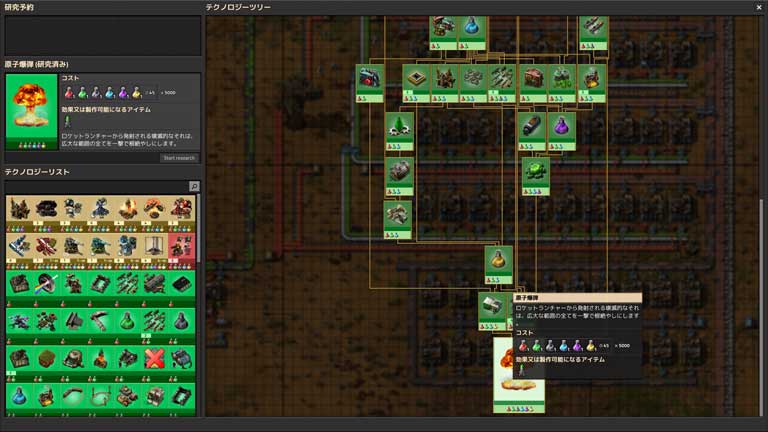Select the tank technology in bottom list row

[127, 398]
